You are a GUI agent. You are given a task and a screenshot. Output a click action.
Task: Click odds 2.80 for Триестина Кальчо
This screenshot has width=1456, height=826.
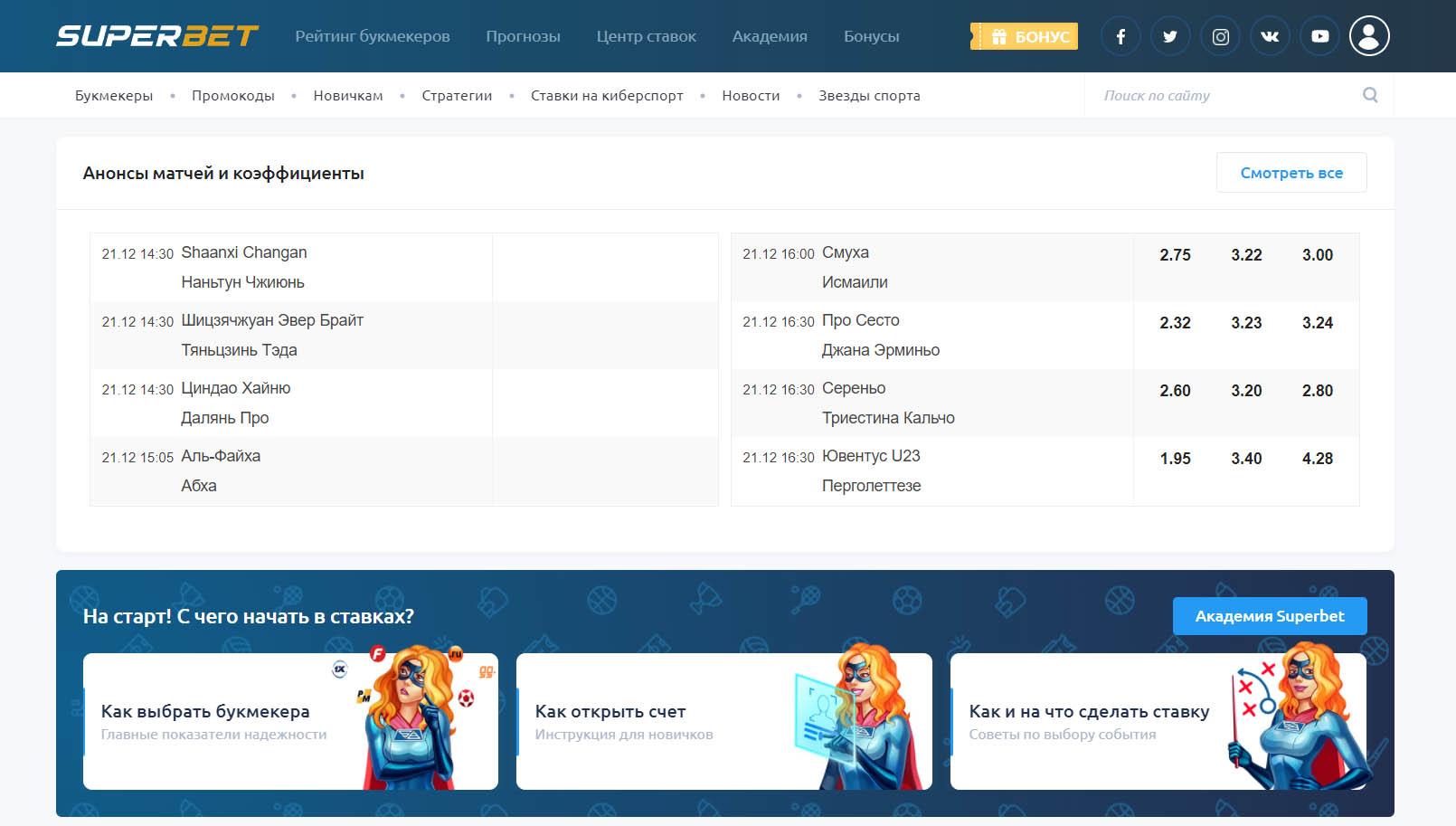tap(1318, 391)
